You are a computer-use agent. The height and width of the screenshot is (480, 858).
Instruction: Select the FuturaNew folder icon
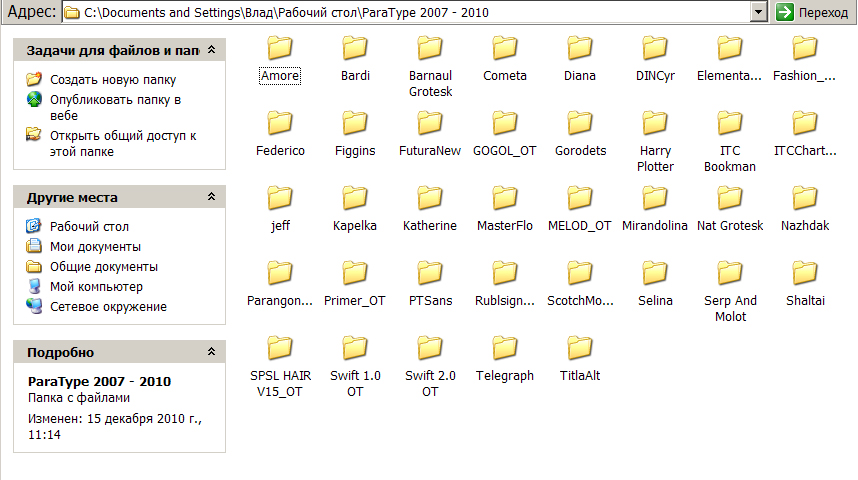coord(430,123)
